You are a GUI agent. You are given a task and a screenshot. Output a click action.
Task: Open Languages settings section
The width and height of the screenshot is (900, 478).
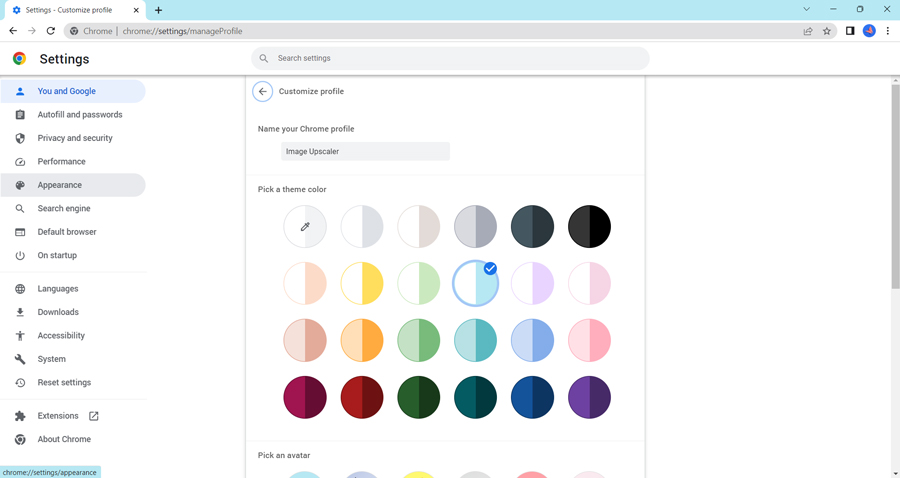coord(73,289)
